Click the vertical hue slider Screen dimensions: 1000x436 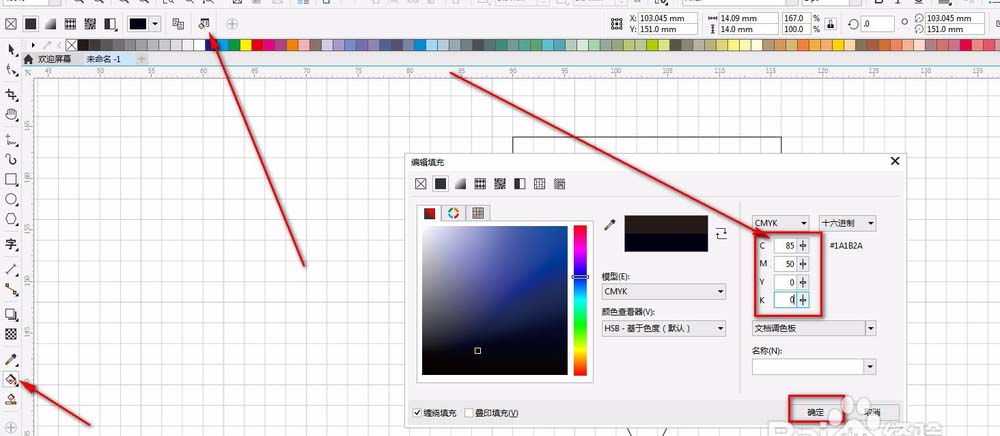point(580,300)
